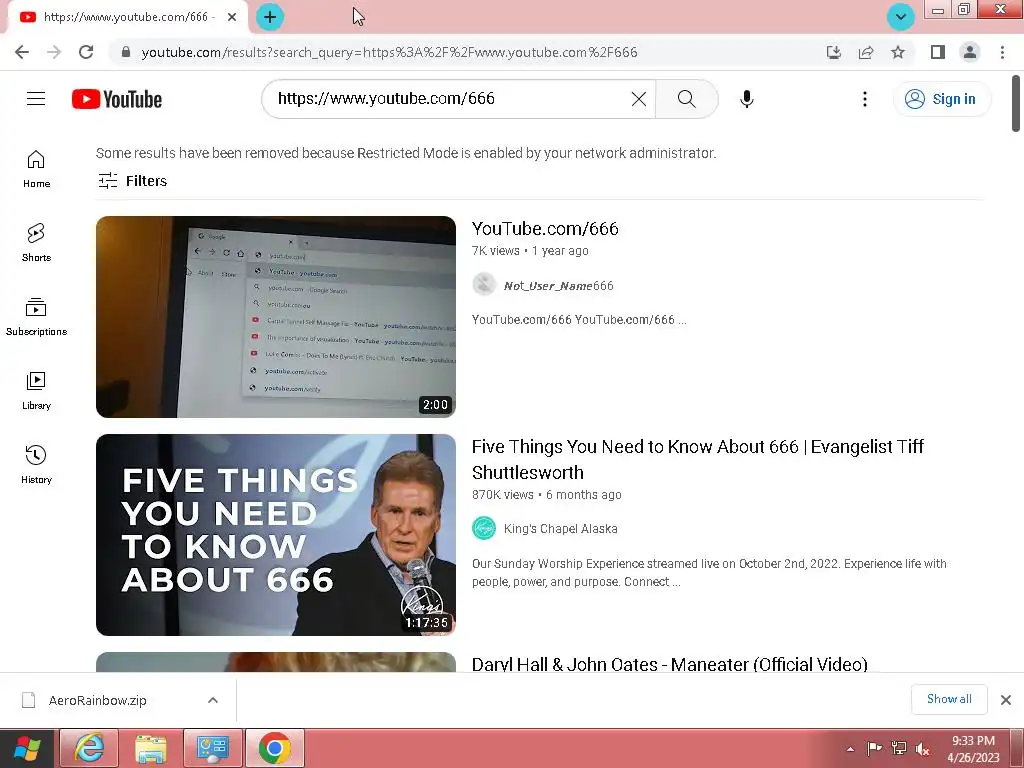The image size is (1024, 768).
Task: Click the Restricted Mode notice text
Action: pos(406,153)
